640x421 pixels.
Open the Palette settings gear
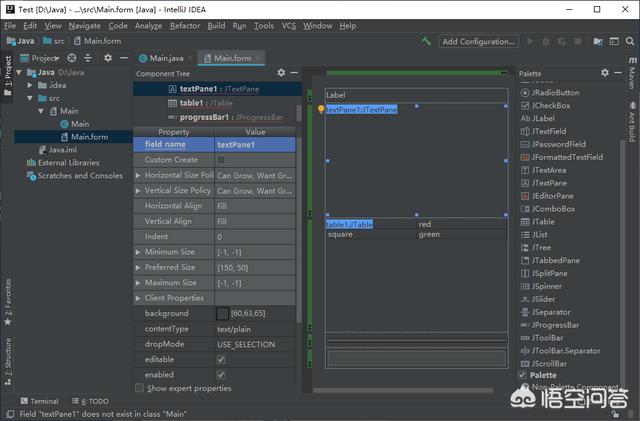(x=605, y=73)
